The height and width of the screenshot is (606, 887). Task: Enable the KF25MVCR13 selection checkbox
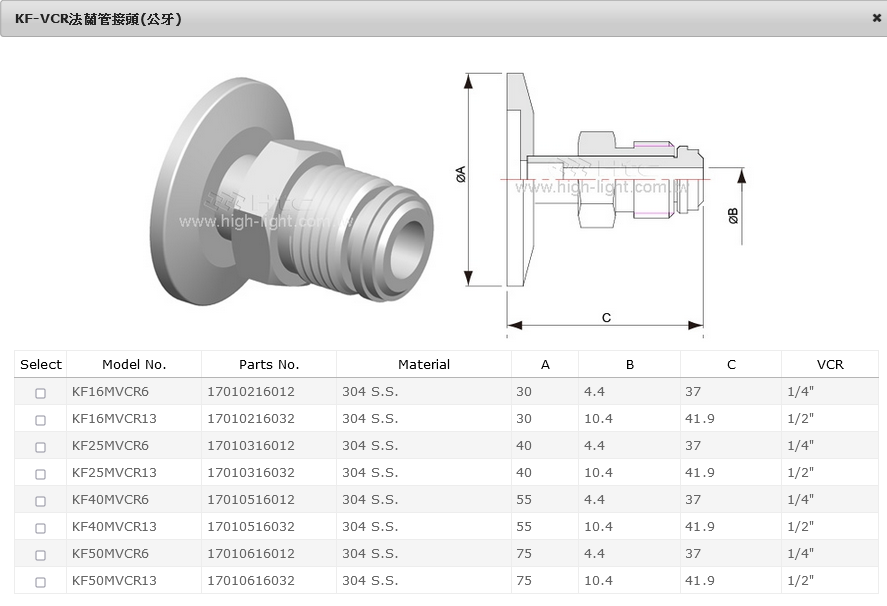[x=40, y=474]
